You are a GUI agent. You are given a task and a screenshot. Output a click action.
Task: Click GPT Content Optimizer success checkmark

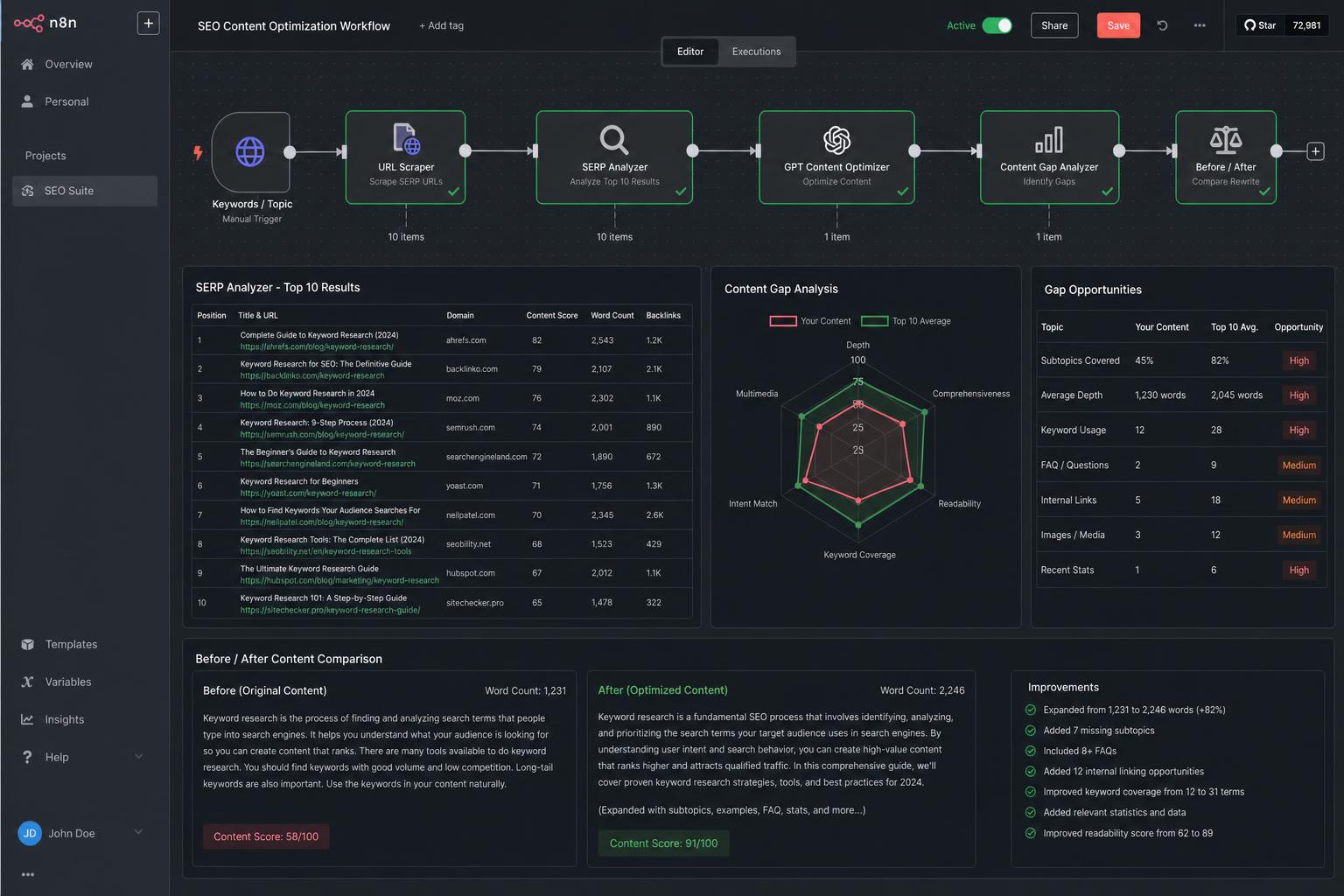coord(903,192)
